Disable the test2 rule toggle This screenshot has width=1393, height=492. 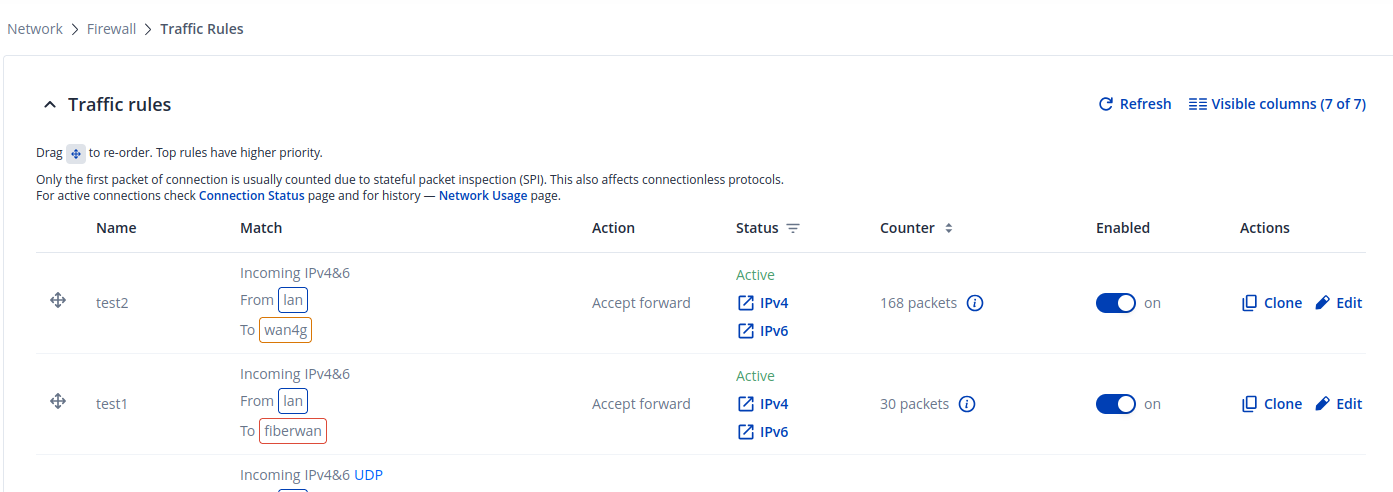point(1115,303)
